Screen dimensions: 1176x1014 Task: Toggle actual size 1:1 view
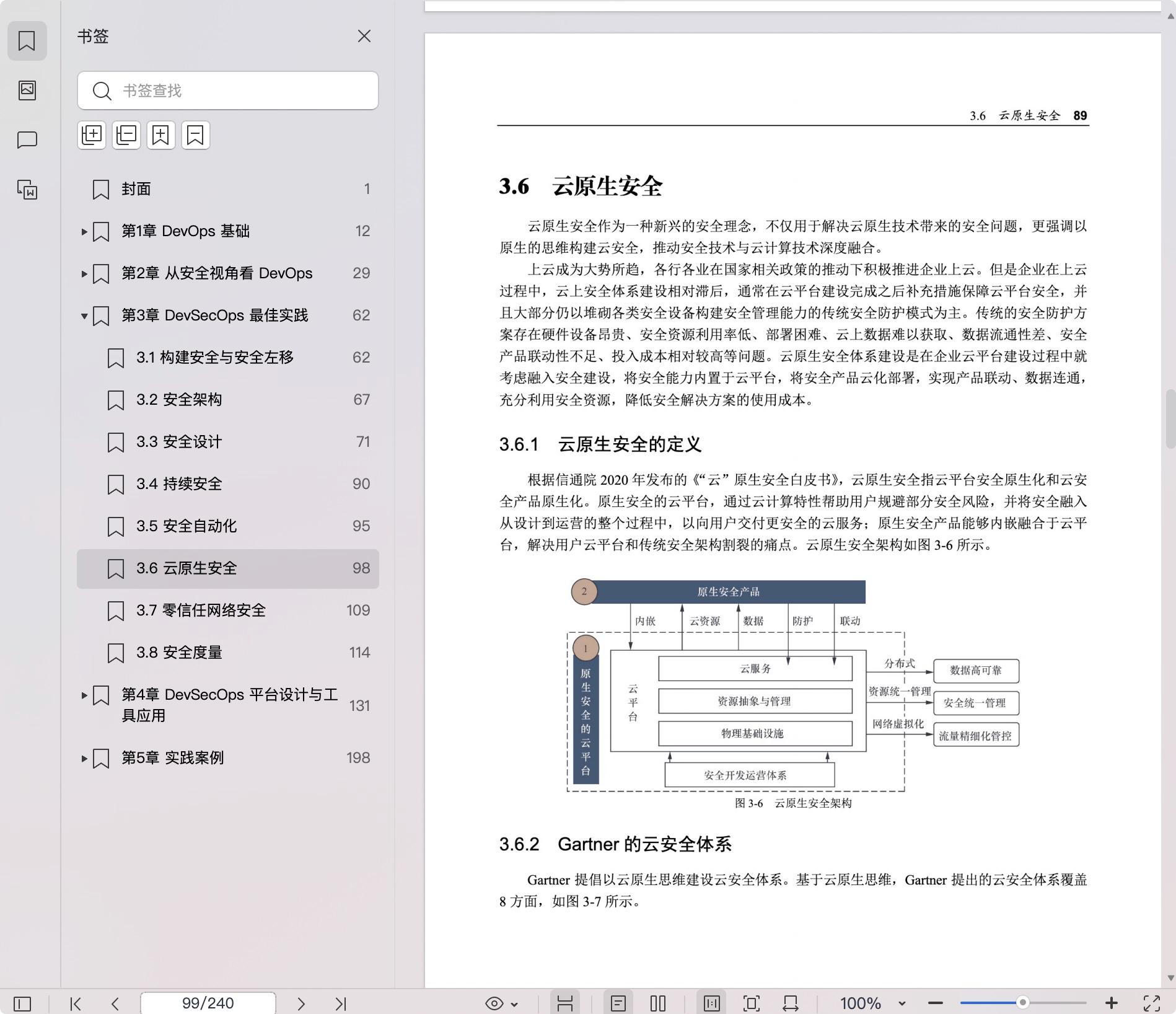[x=711, y=1003]
